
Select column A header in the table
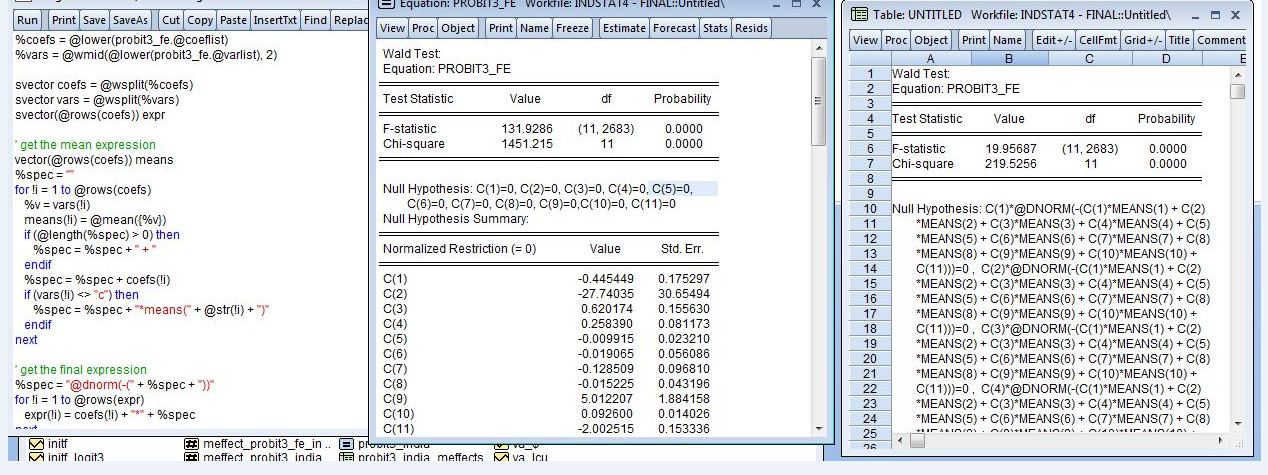(x=932, y=59)
